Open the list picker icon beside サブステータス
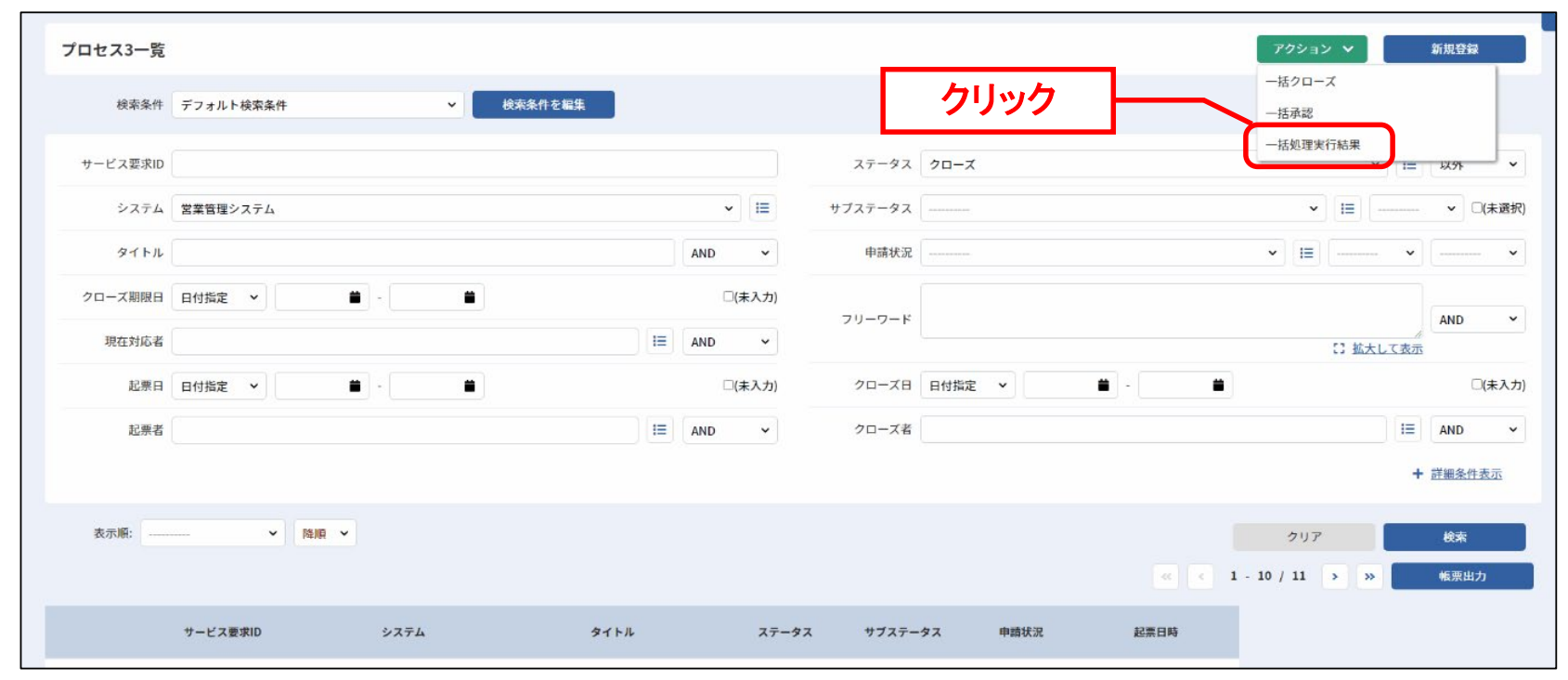This screenshot has width=1568, height=680. 1347,208
